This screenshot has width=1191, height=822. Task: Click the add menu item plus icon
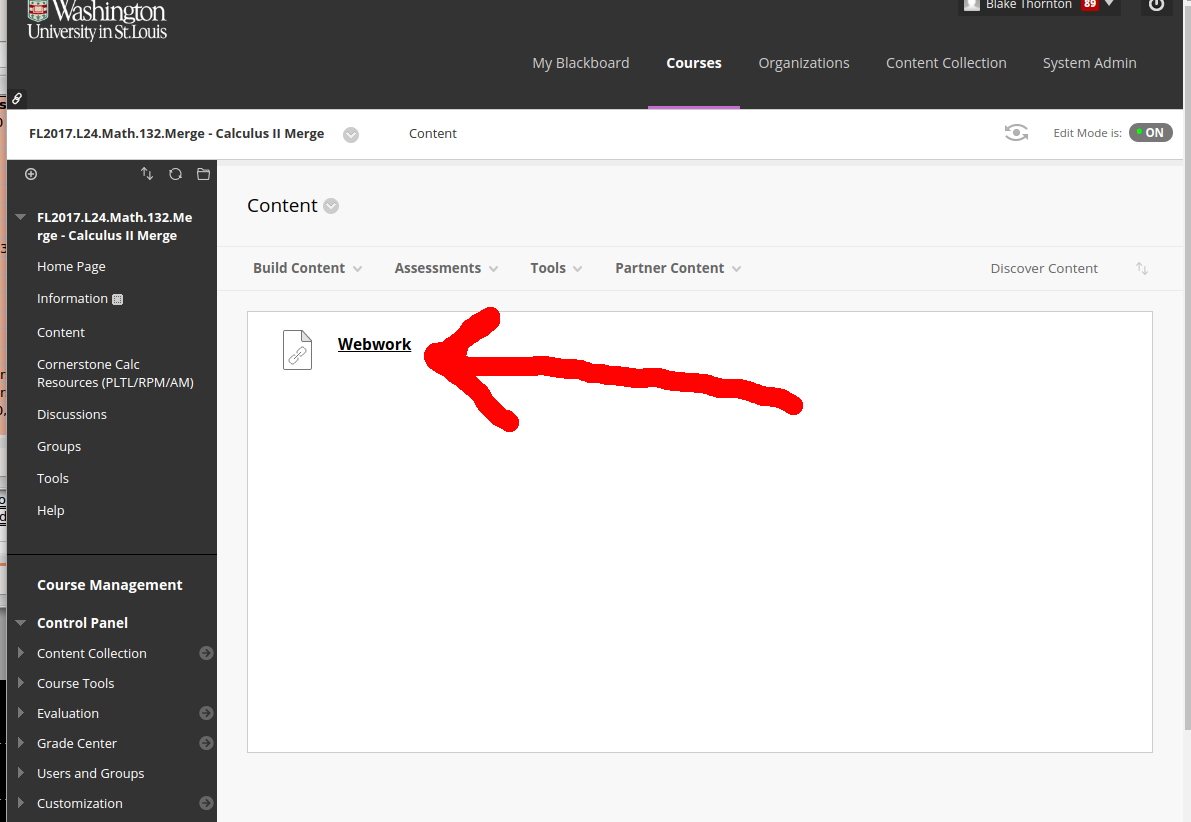tap(31, 174)
